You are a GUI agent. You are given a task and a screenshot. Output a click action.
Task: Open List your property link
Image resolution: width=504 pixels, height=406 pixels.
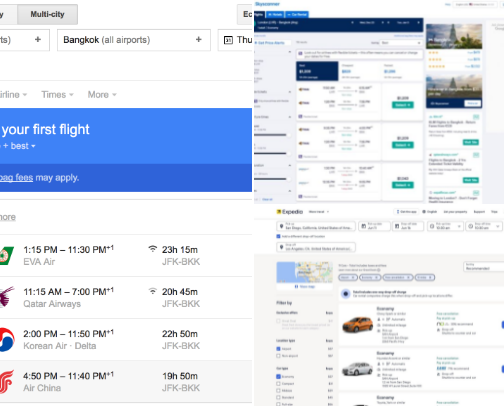455,212
